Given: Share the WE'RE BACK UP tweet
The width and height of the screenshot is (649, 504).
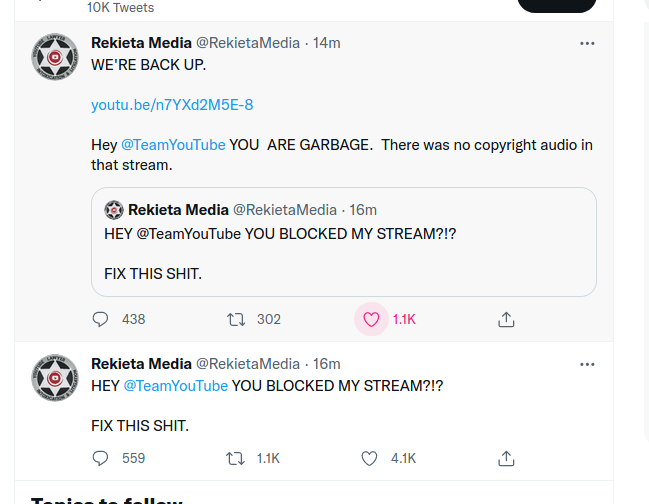Looking at the screenshot, I should (x=506, y=319).
